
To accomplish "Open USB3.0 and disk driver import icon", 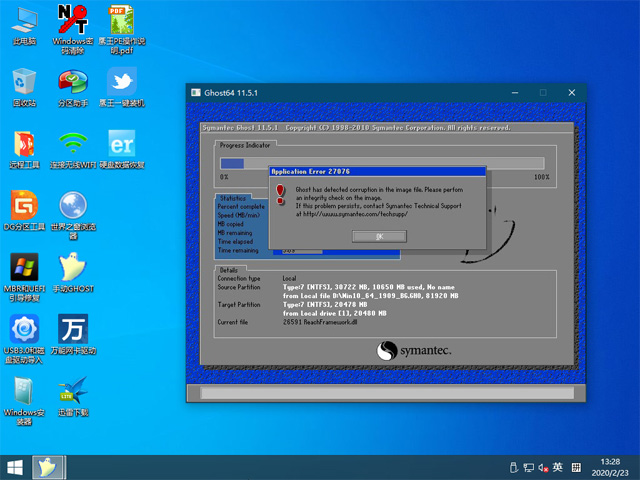I will click(x=24, y=339).
